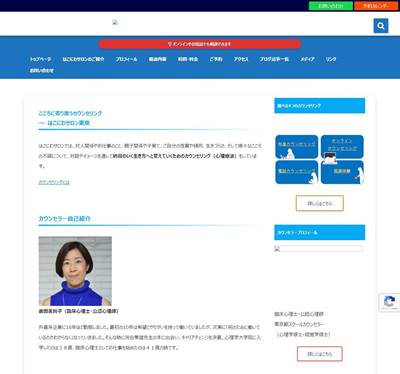Click the orange 予約カレンダー header button
This screenshot has height=374, width=400.
[x=376, y=6]
